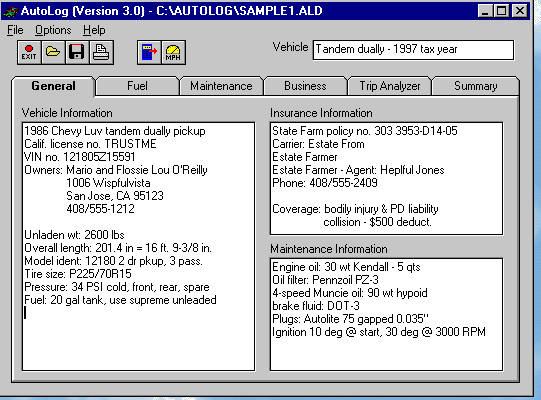
Task: Click the 'Calif. license no. TRUSTME' line
Action: pos(90,144)
